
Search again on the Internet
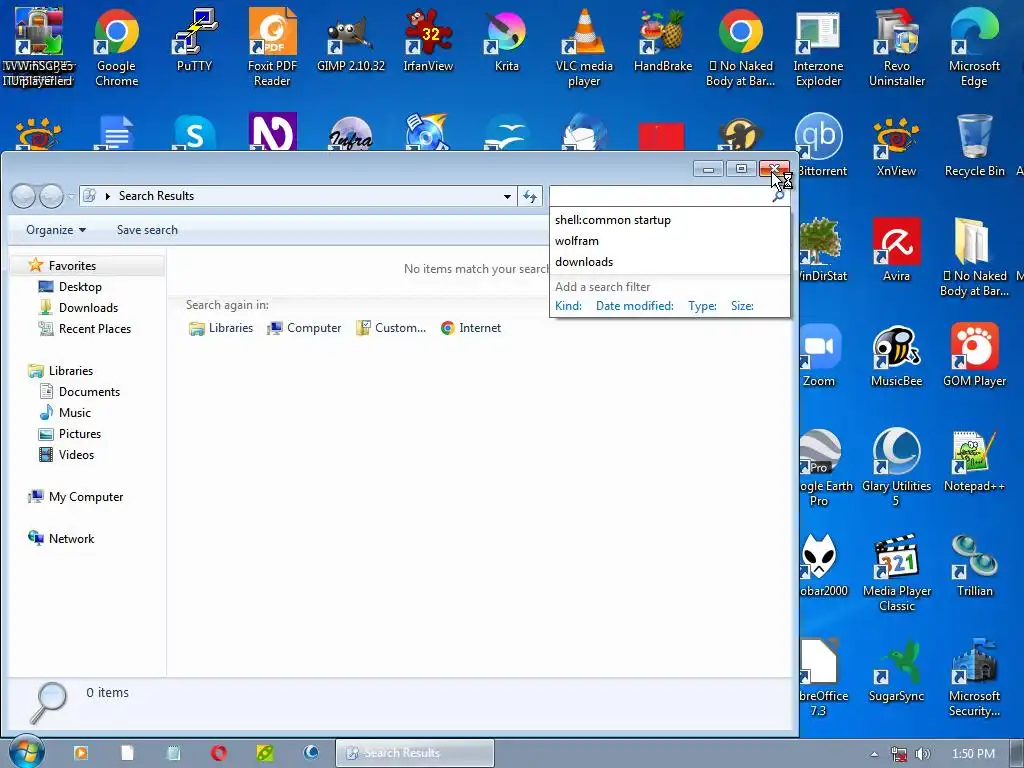(471, 328)
